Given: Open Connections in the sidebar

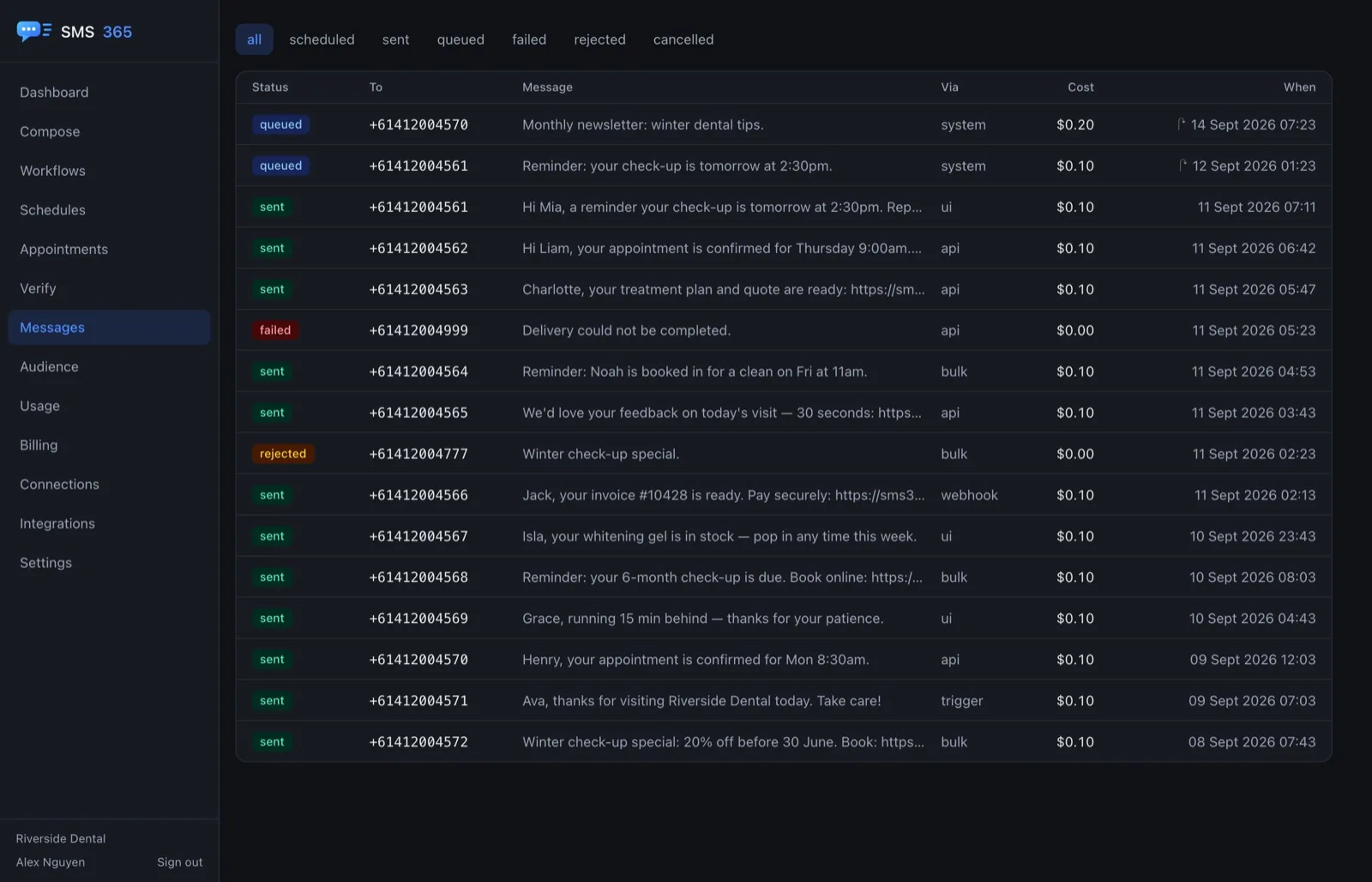Looking at the screenshot, I should 109,484.
